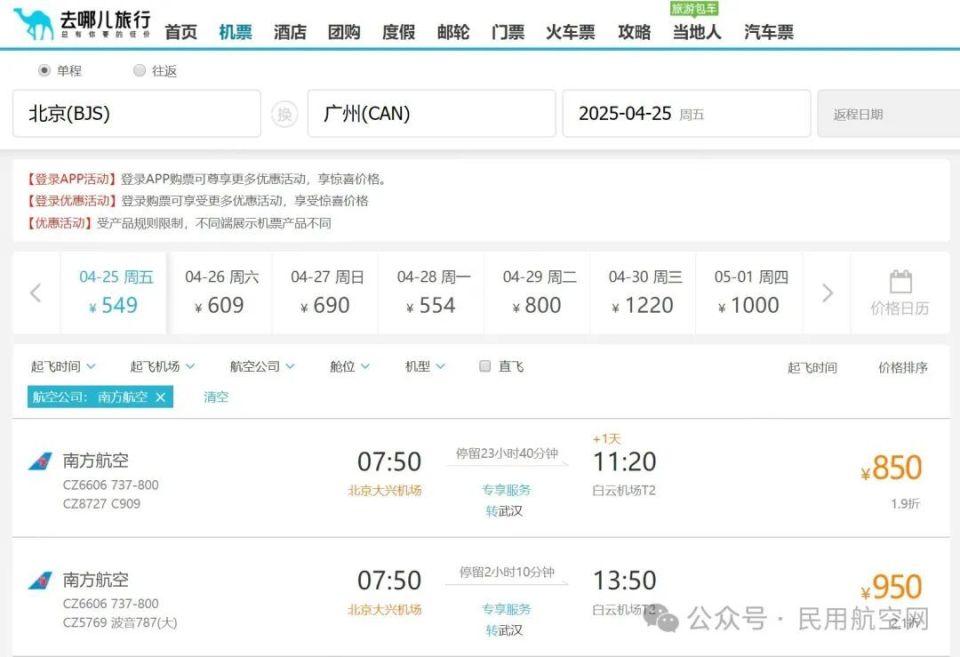Select date 04-26 周六 ¥609
960x657 pixels.
coord(221,293)
